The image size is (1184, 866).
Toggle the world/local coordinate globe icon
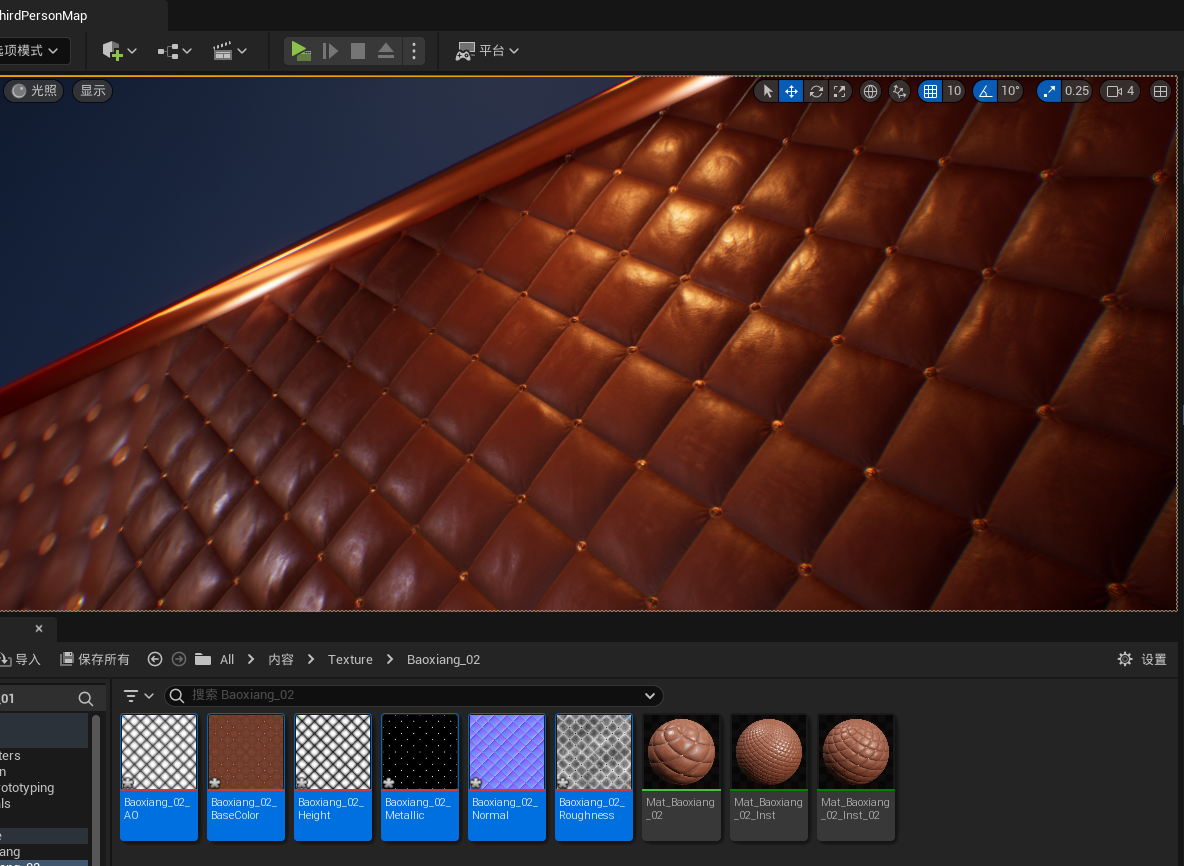870,91
